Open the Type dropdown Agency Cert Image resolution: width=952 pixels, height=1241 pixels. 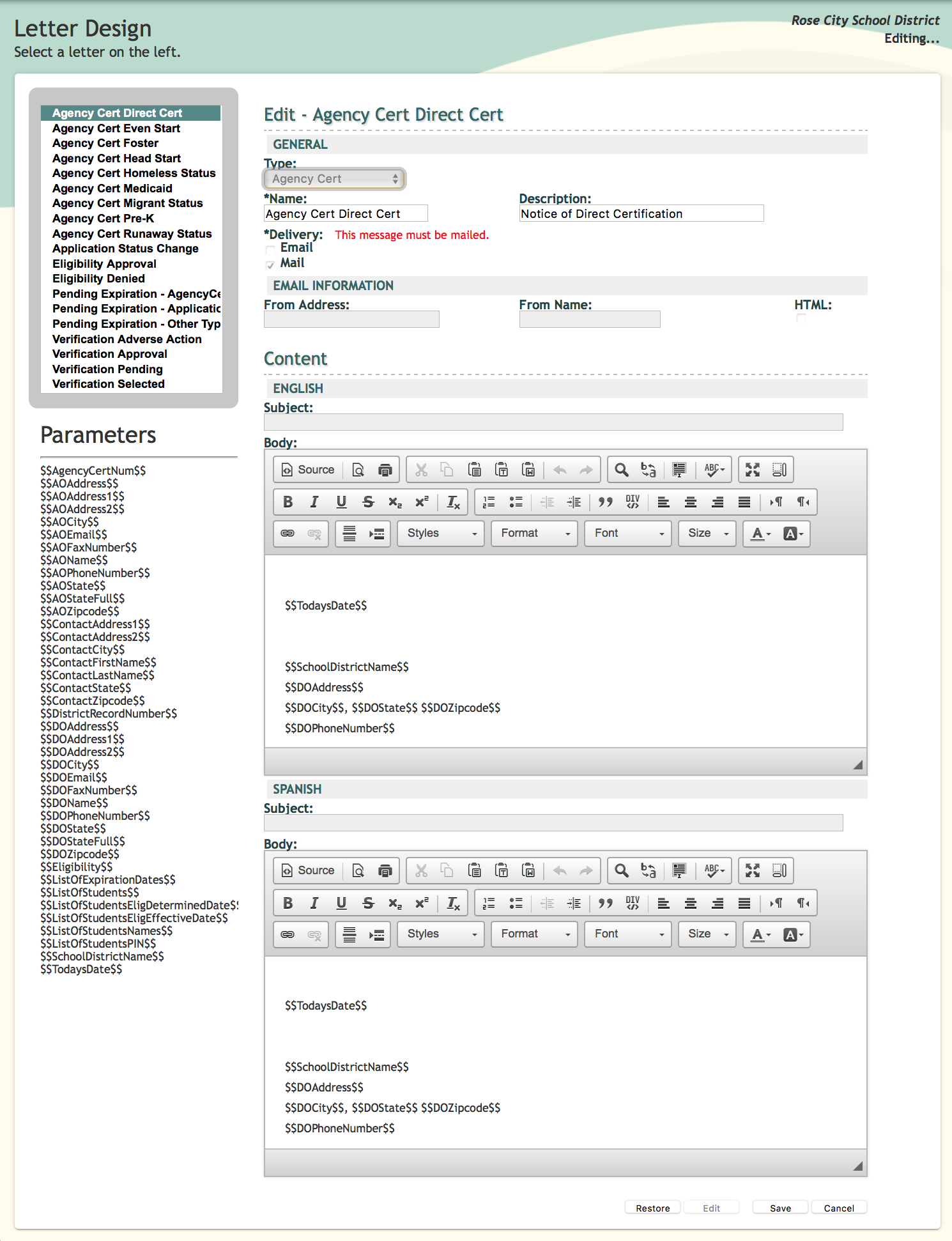(x=334, y=179)
